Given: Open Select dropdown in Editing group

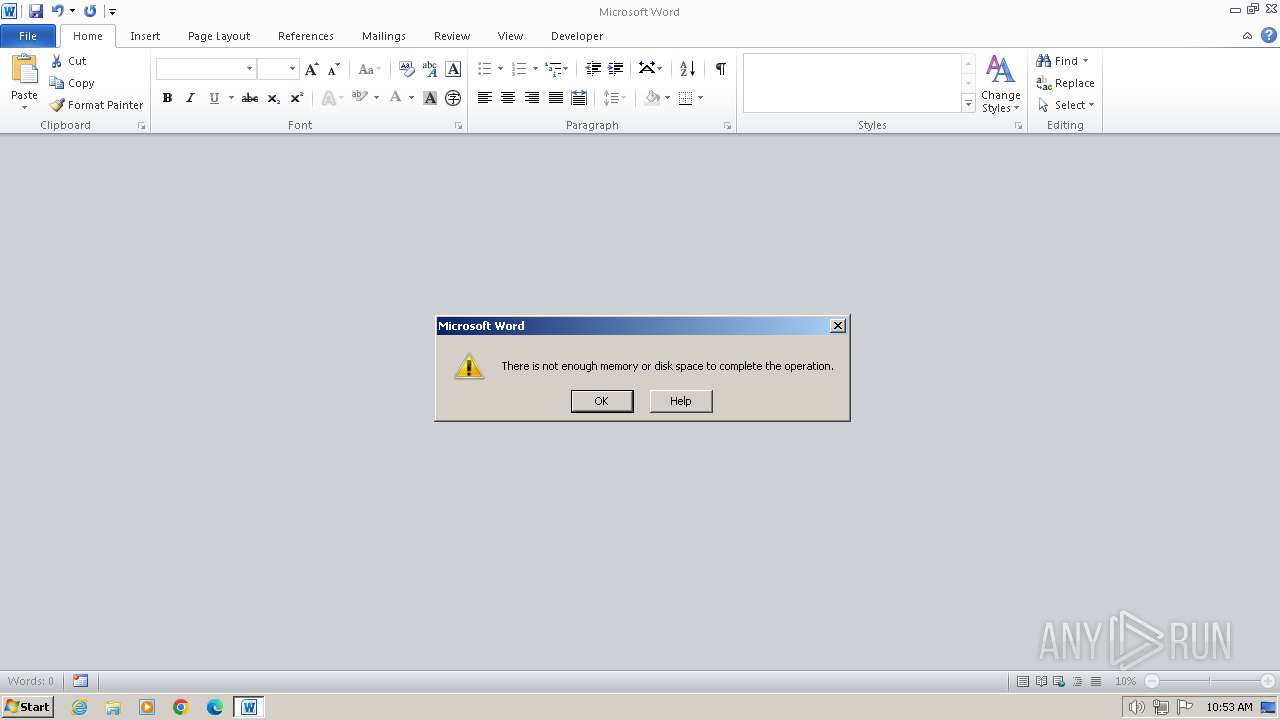Looking at the screenshot, I should coord(1066,105).
